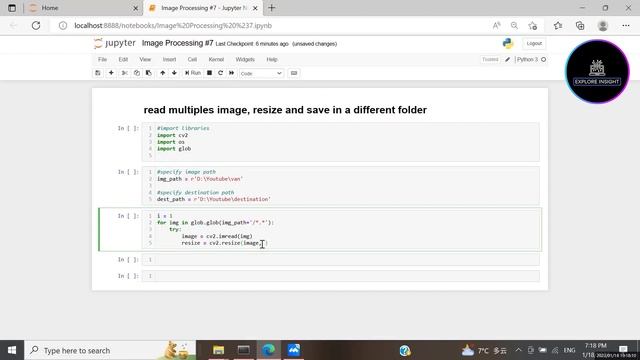Click the Python logo icon
This screenshot has width=640, height=360.
[x=508, y=43]
